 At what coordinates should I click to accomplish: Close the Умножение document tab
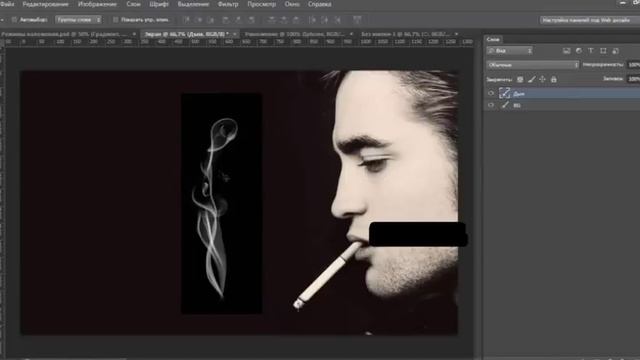pos(351,34)
